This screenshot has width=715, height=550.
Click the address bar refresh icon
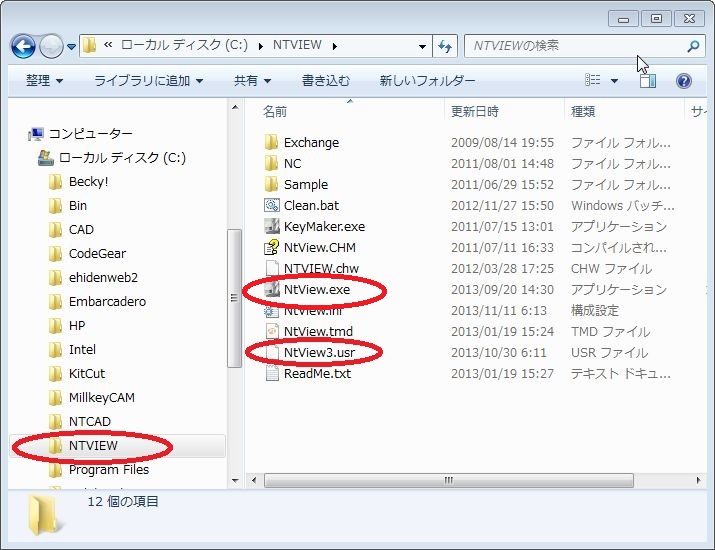point(446,46)
